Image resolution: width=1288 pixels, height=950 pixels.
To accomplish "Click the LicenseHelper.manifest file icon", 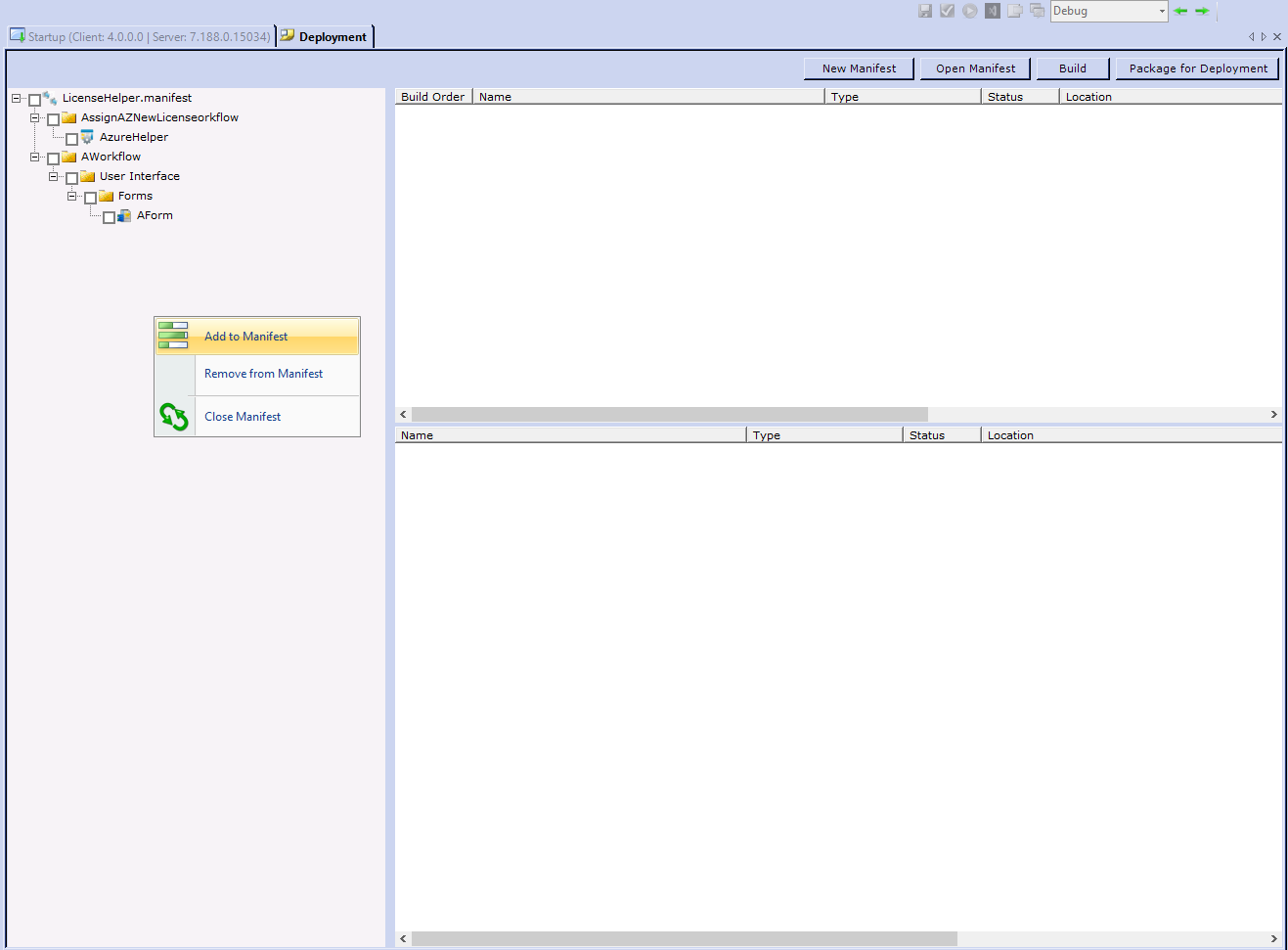I will 50,98.
